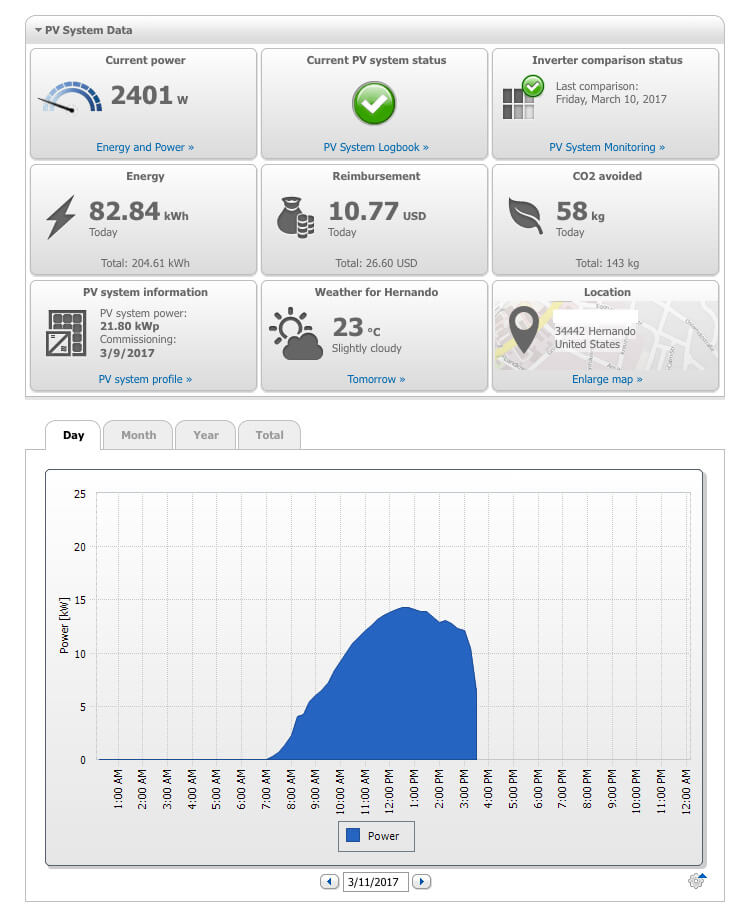Click the partly cloudy weather icon
750x917 pixels.
pyautogui.click(x=296, y=333)
